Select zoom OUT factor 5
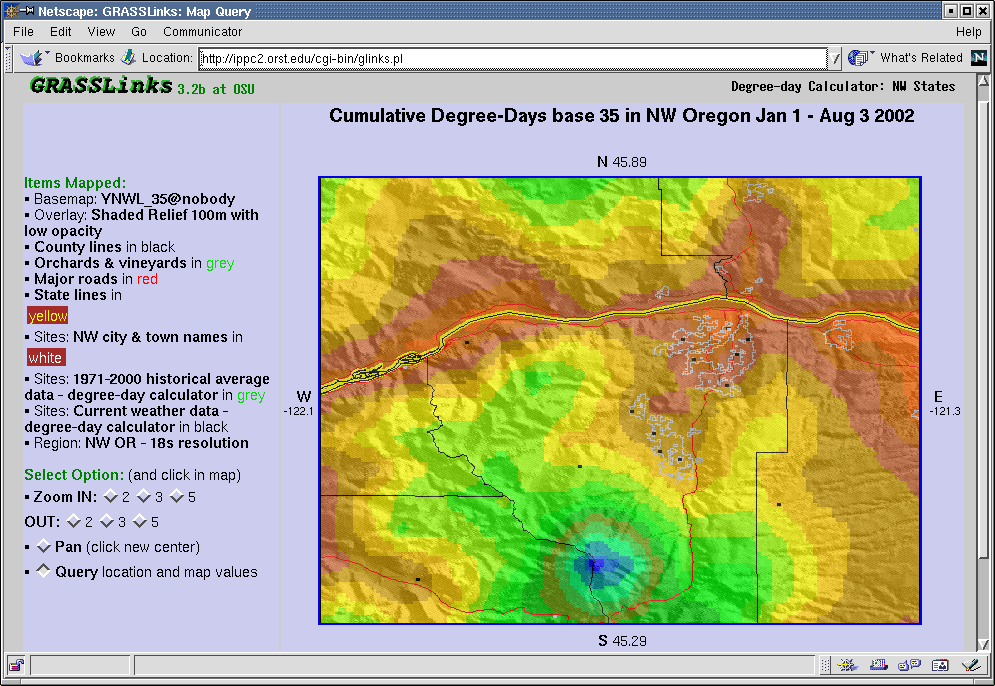Image resolution: width=995 pixels, height=686 pixels. 140,521
